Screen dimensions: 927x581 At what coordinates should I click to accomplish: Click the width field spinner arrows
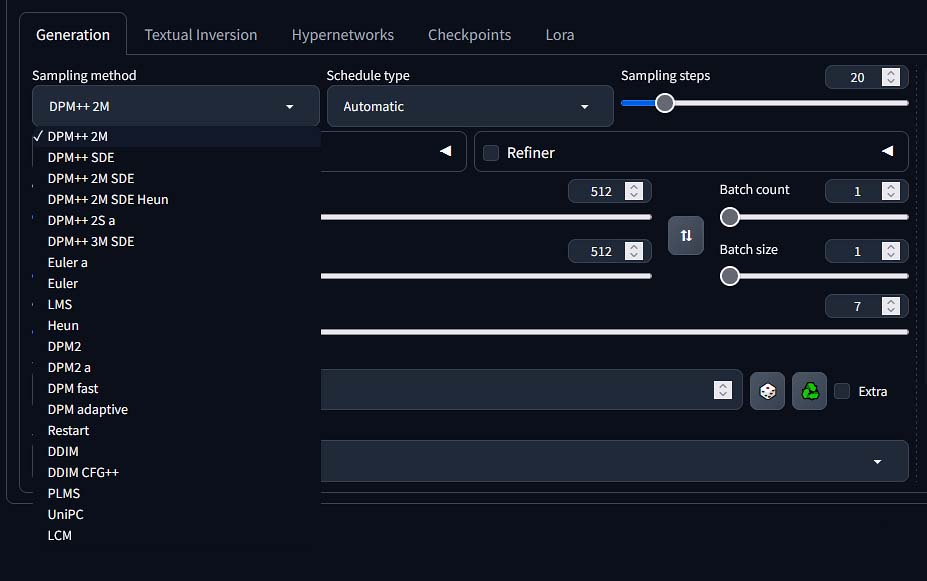point(634,191)
